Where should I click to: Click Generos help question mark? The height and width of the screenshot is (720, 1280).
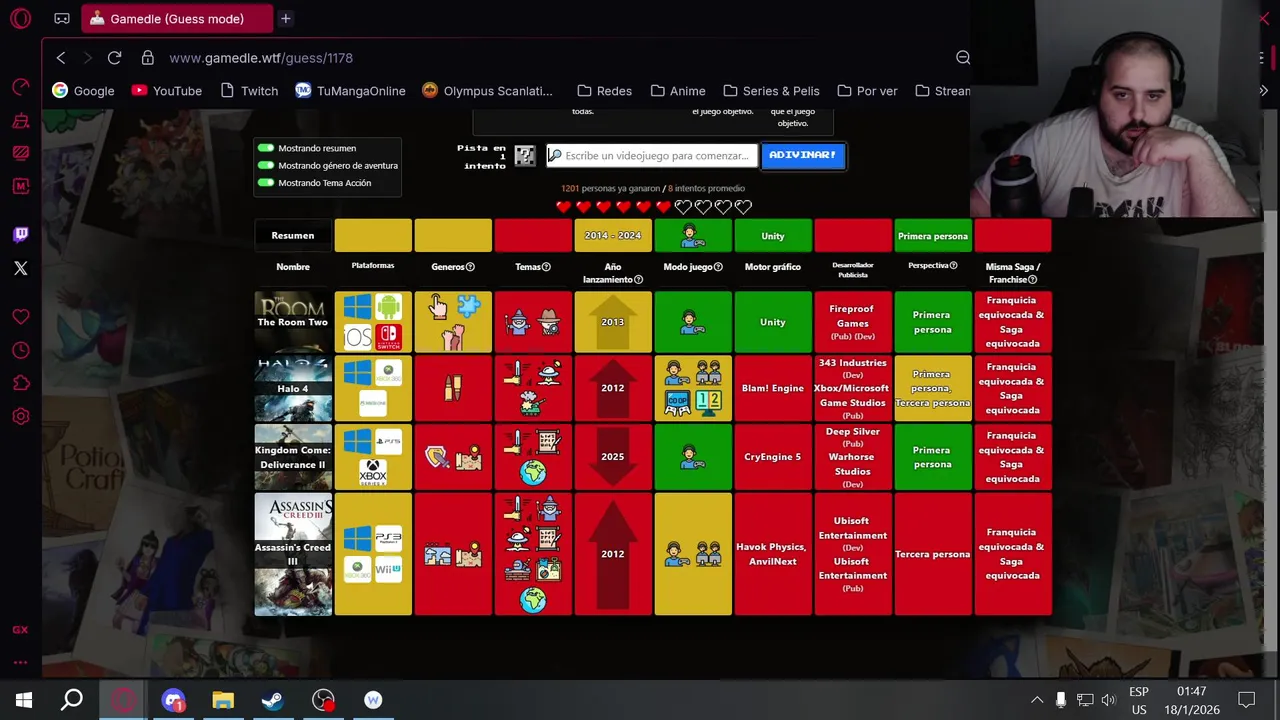pyautogui.click(x=470, y=267)
